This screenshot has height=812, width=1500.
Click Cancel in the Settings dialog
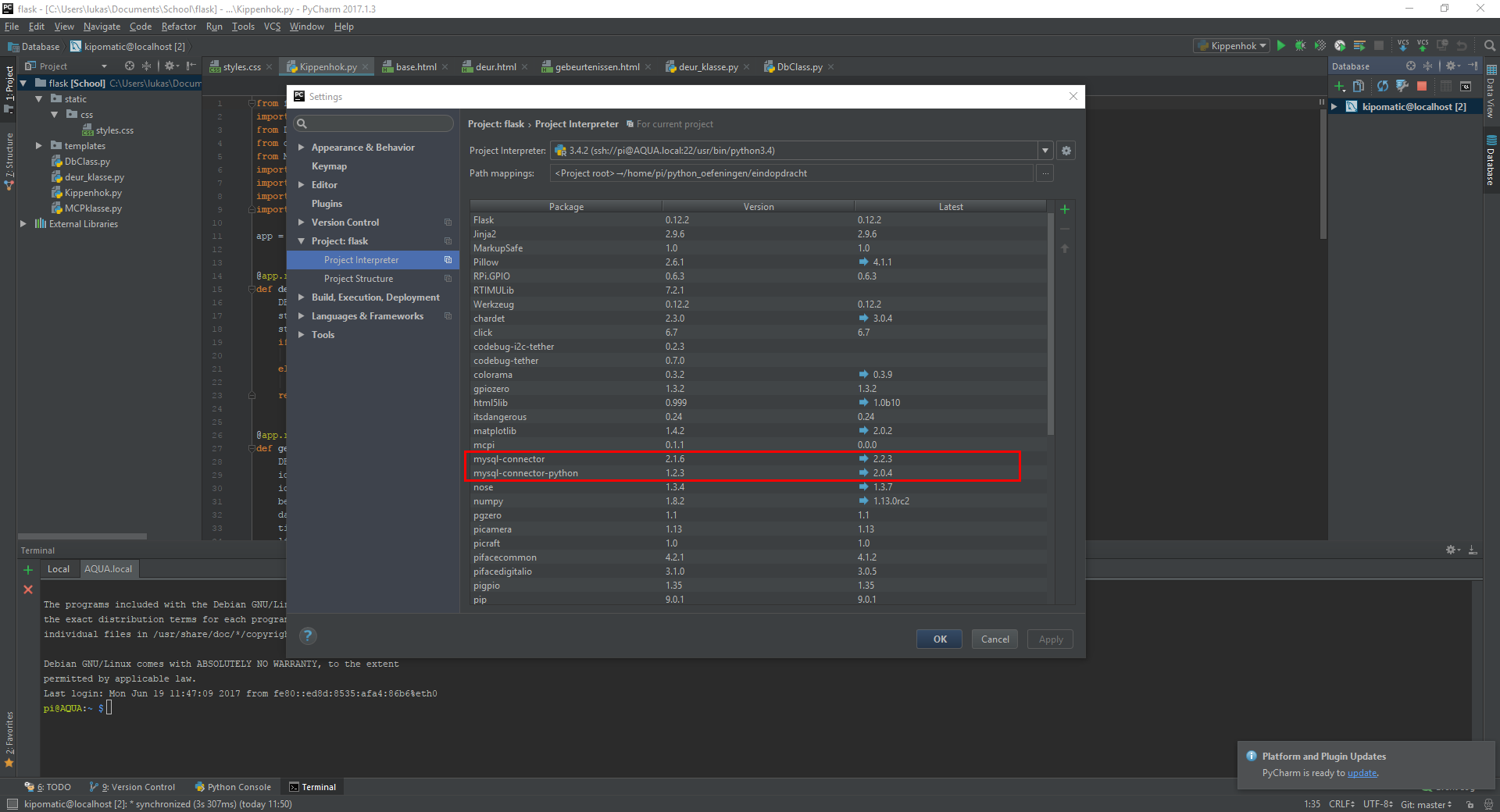click(x=995, y=639)
